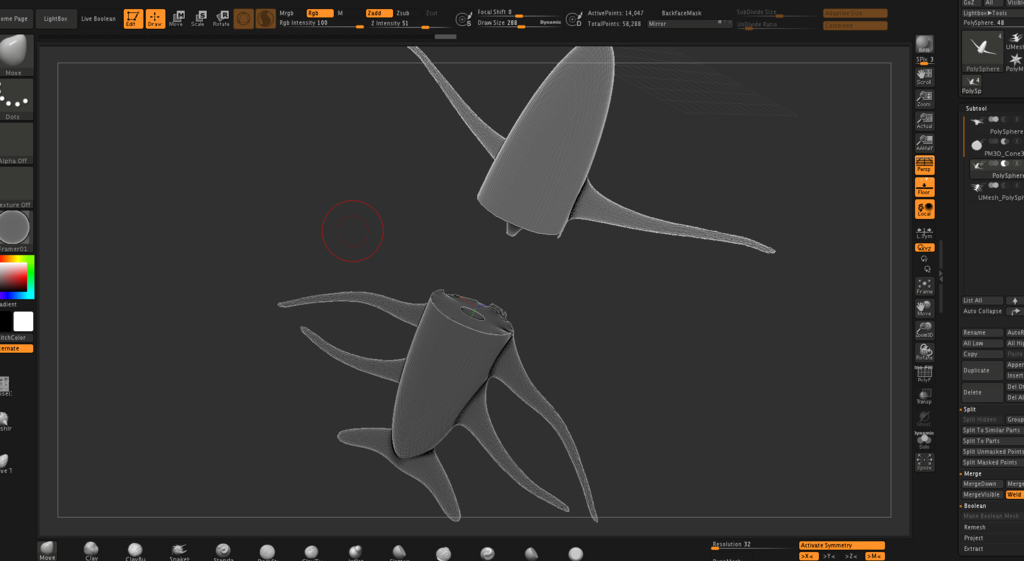Viewport: 1024px width, 561px height.
Task: Toggle Local transformation button
Action: point(924,209)
